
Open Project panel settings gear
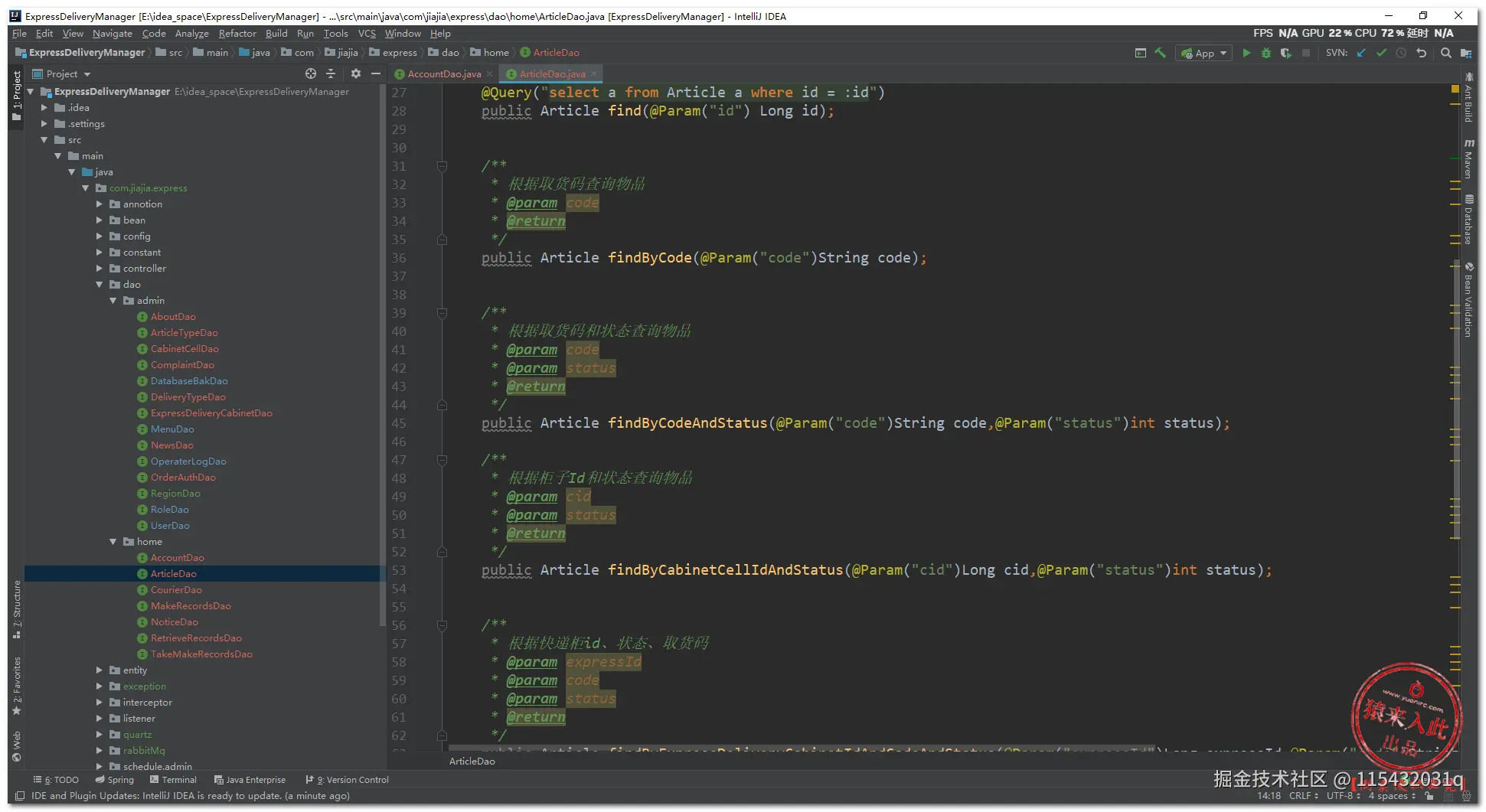click(x=356, y=73)
